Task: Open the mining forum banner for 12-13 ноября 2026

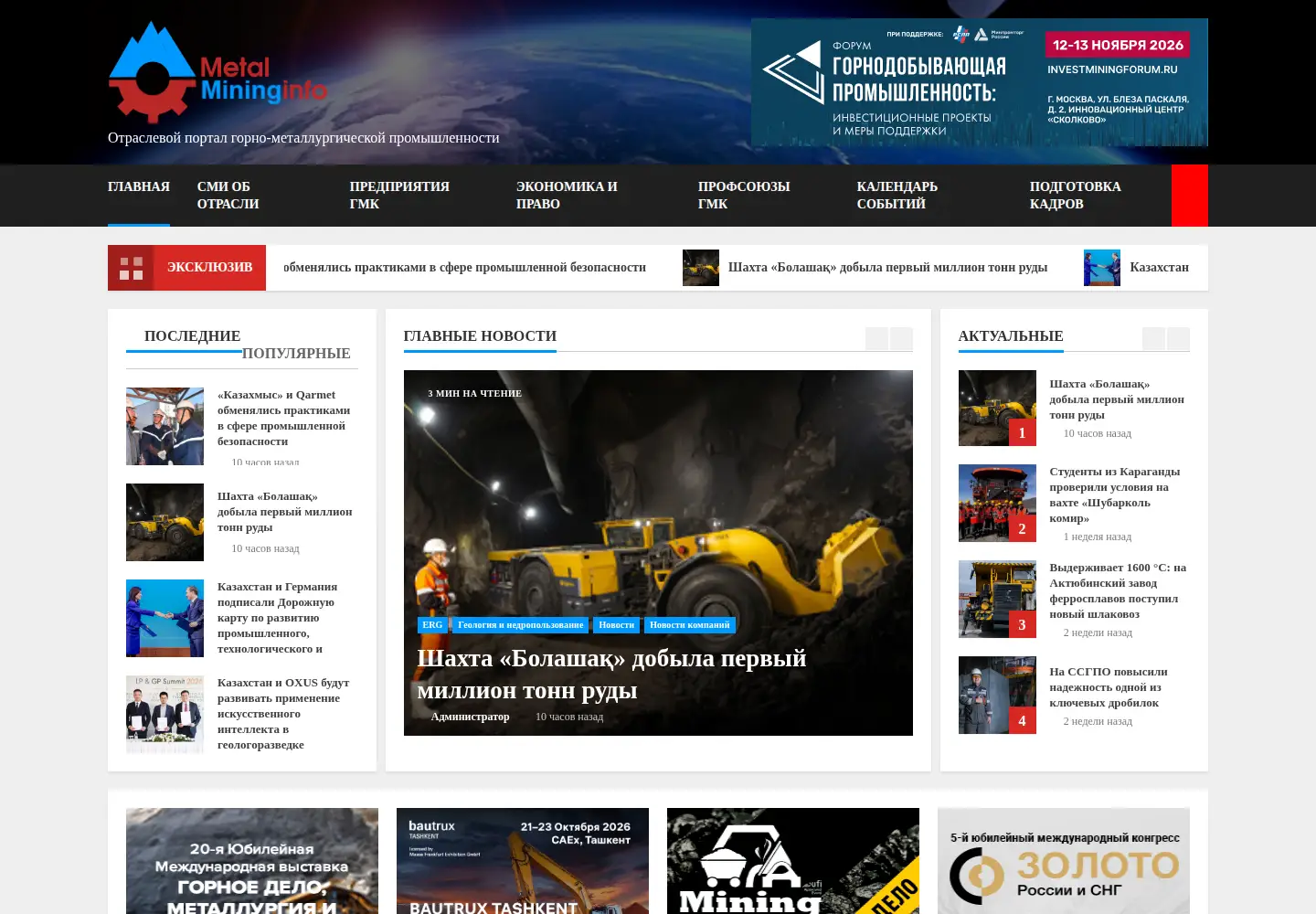Action: point(980,82)
